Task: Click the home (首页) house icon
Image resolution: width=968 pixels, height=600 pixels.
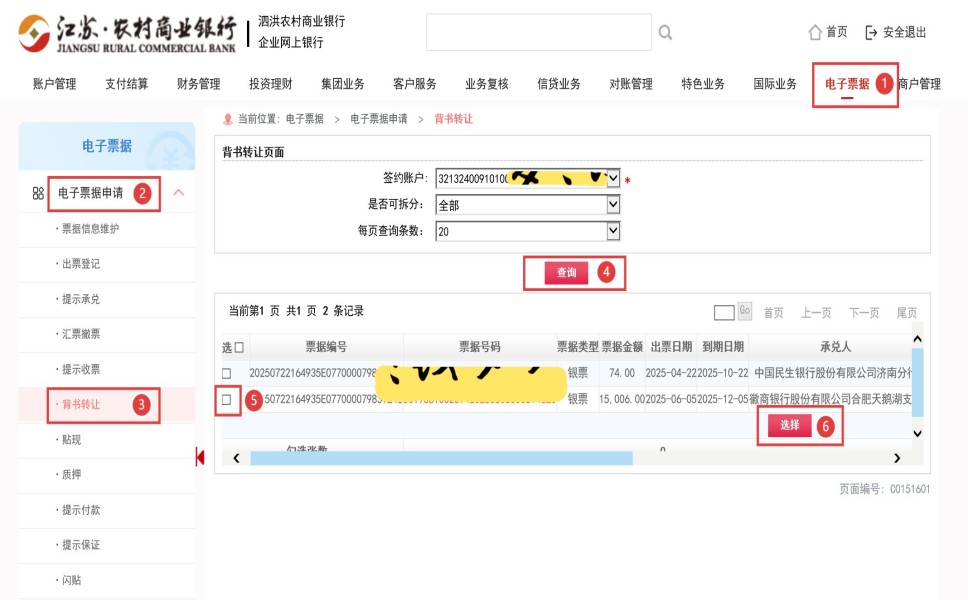Action: (814, 32)
